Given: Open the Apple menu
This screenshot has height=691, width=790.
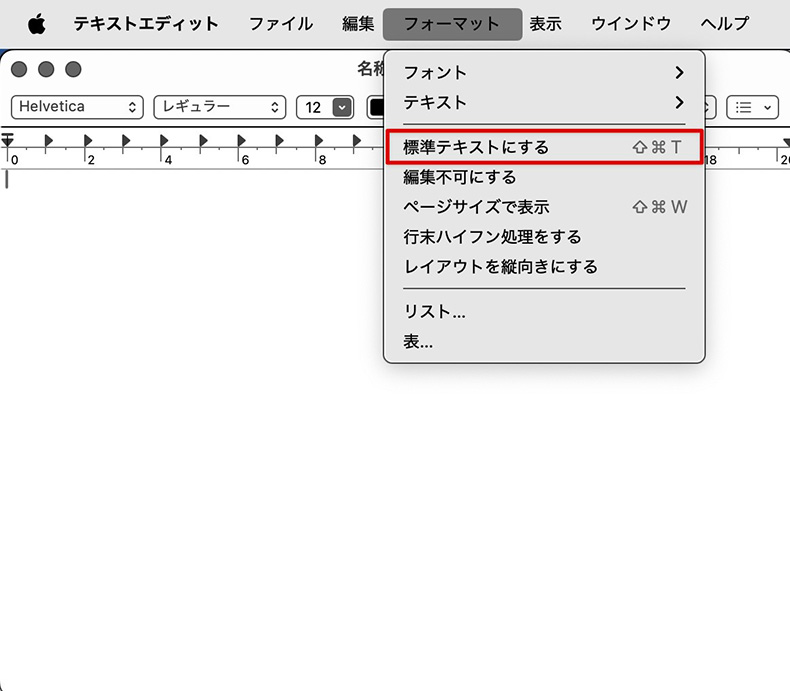Looking at the screenshot, I should [36, 24].
